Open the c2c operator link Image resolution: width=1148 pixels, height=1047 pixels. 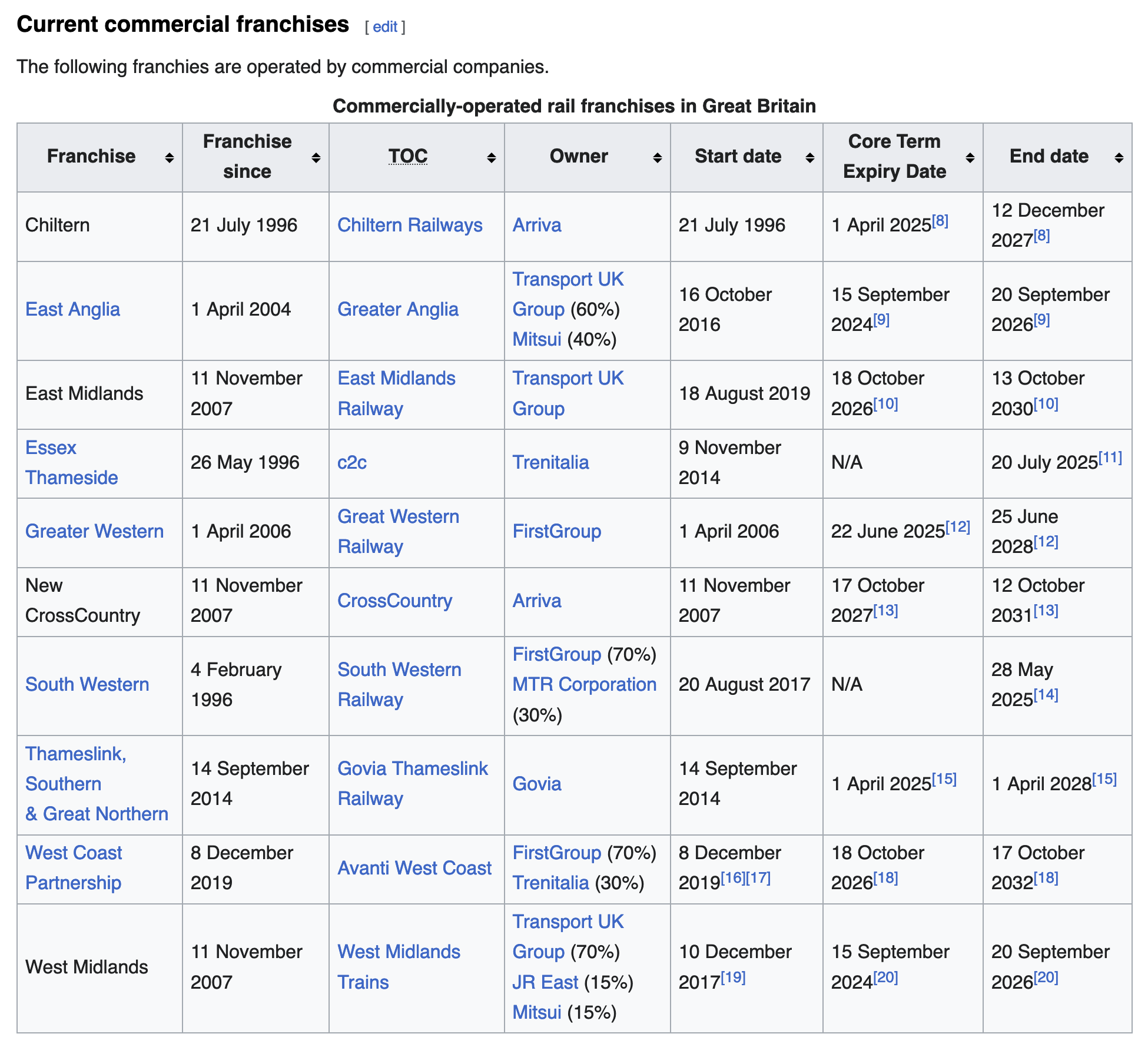click(x=351, y=462)
